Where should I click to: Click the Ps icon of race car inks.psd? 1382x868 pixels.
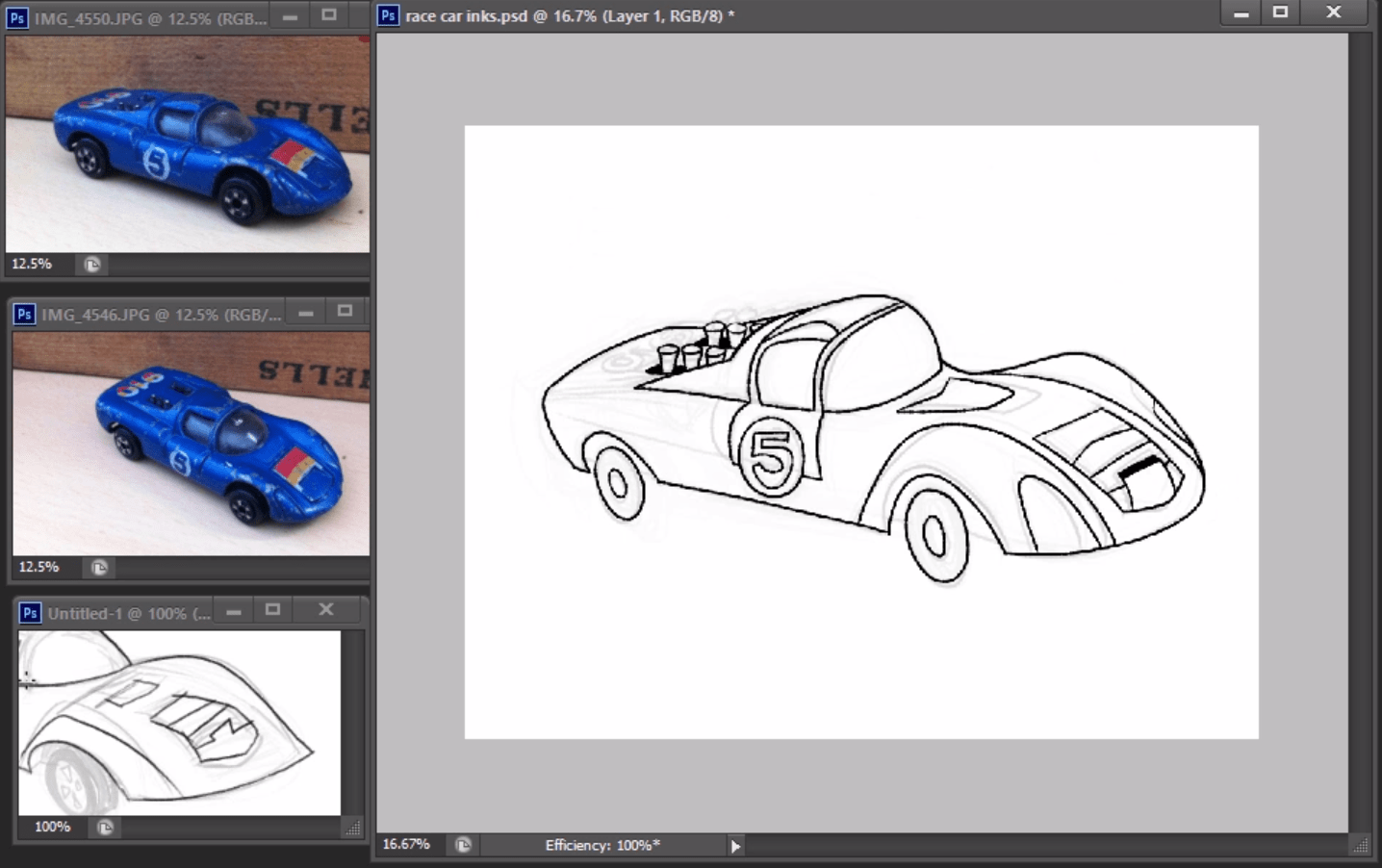[388, 15]
